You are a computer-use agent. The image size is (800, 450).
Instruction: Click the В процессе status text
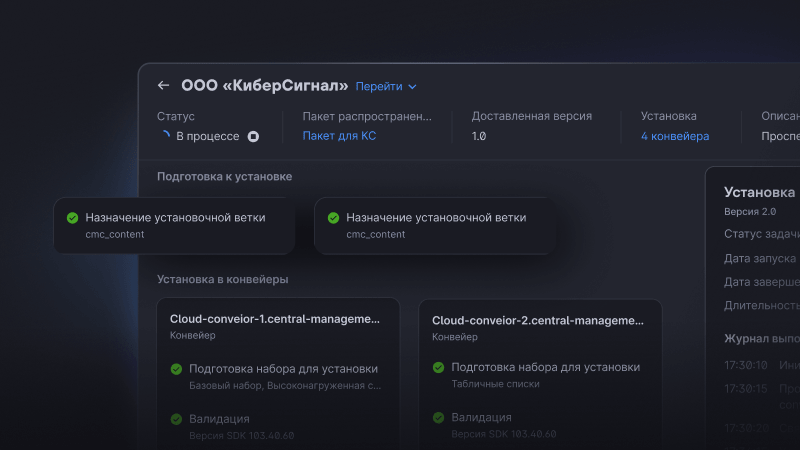pyautogui.click(x=208, y=136)
